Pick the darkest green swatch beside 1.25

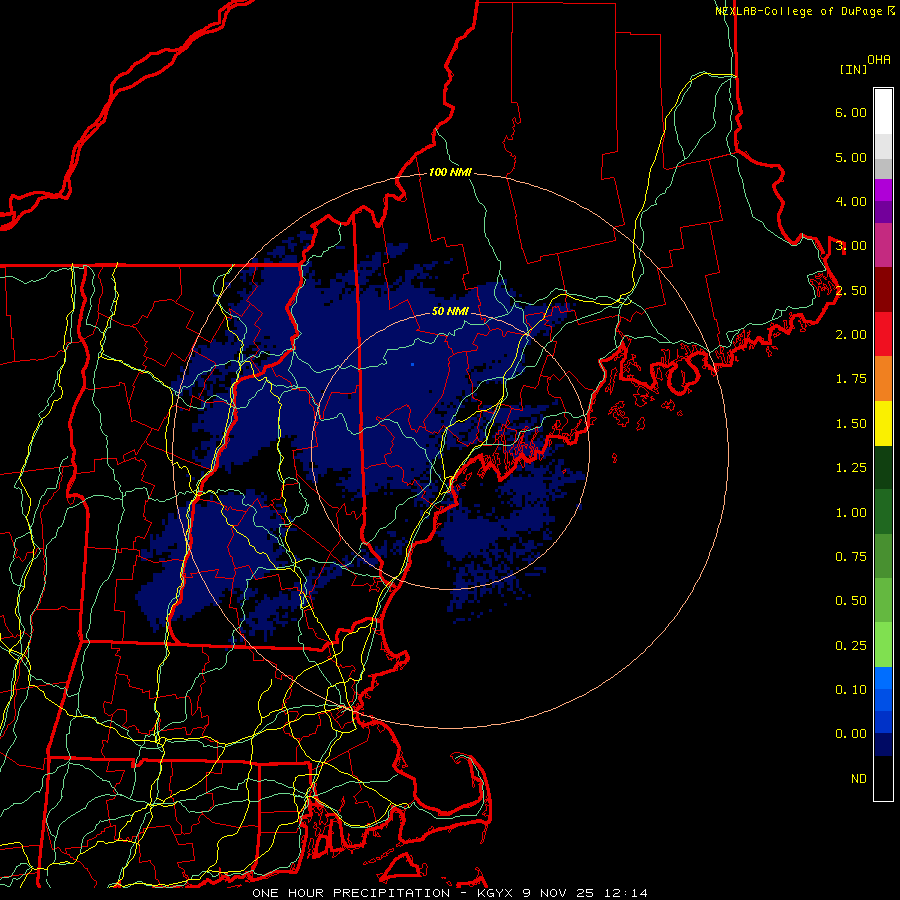tap(883, 468)
